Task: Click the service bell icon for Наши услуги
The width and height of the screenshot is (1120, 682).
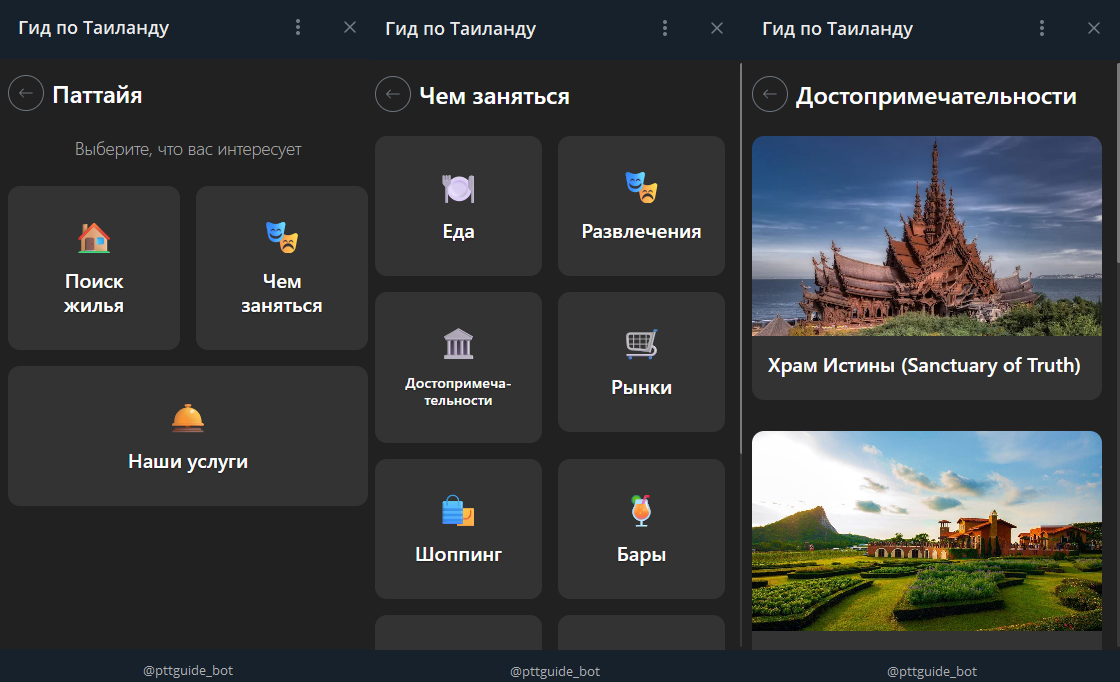Action: point(188,418)
